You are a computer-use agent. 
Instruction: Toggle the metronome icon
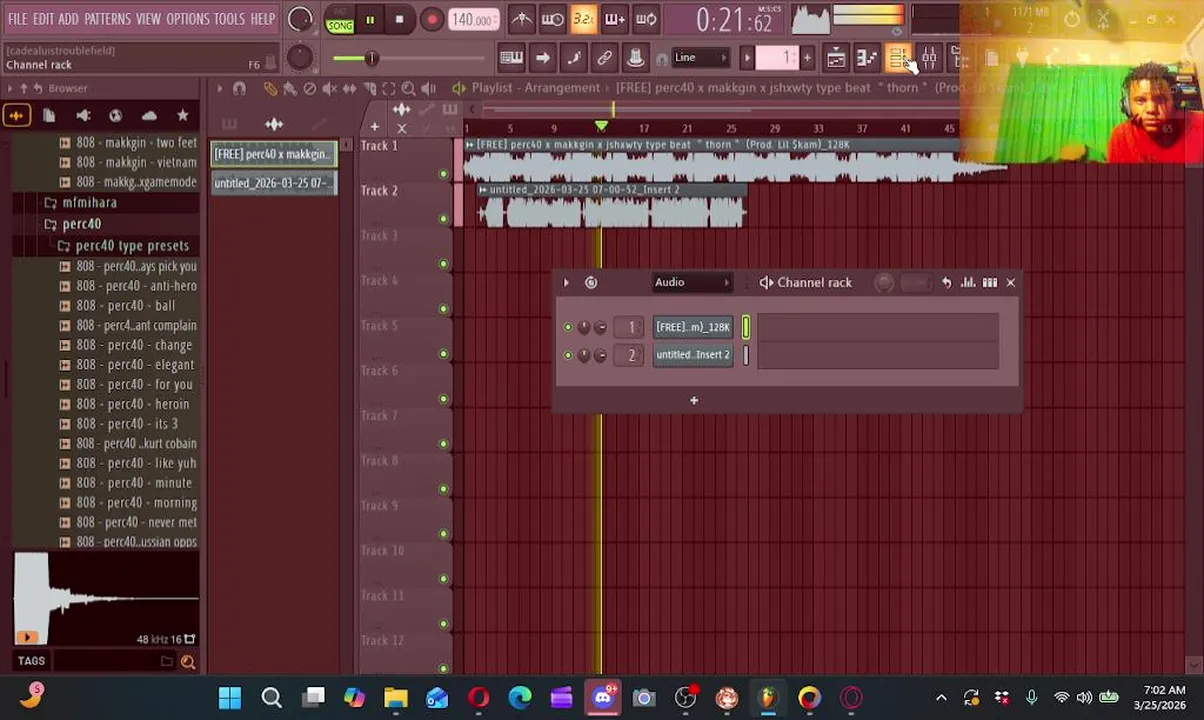(x=521, y=19)
